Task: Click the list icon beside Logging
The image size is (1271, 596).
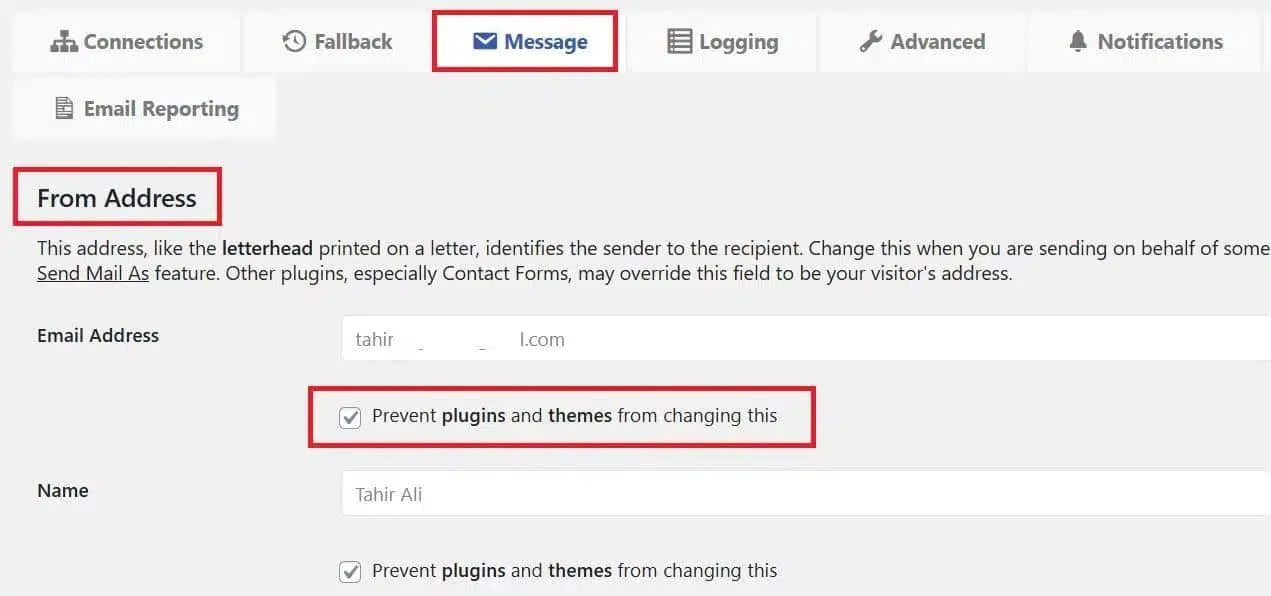Action: click(x=679, y=42)
